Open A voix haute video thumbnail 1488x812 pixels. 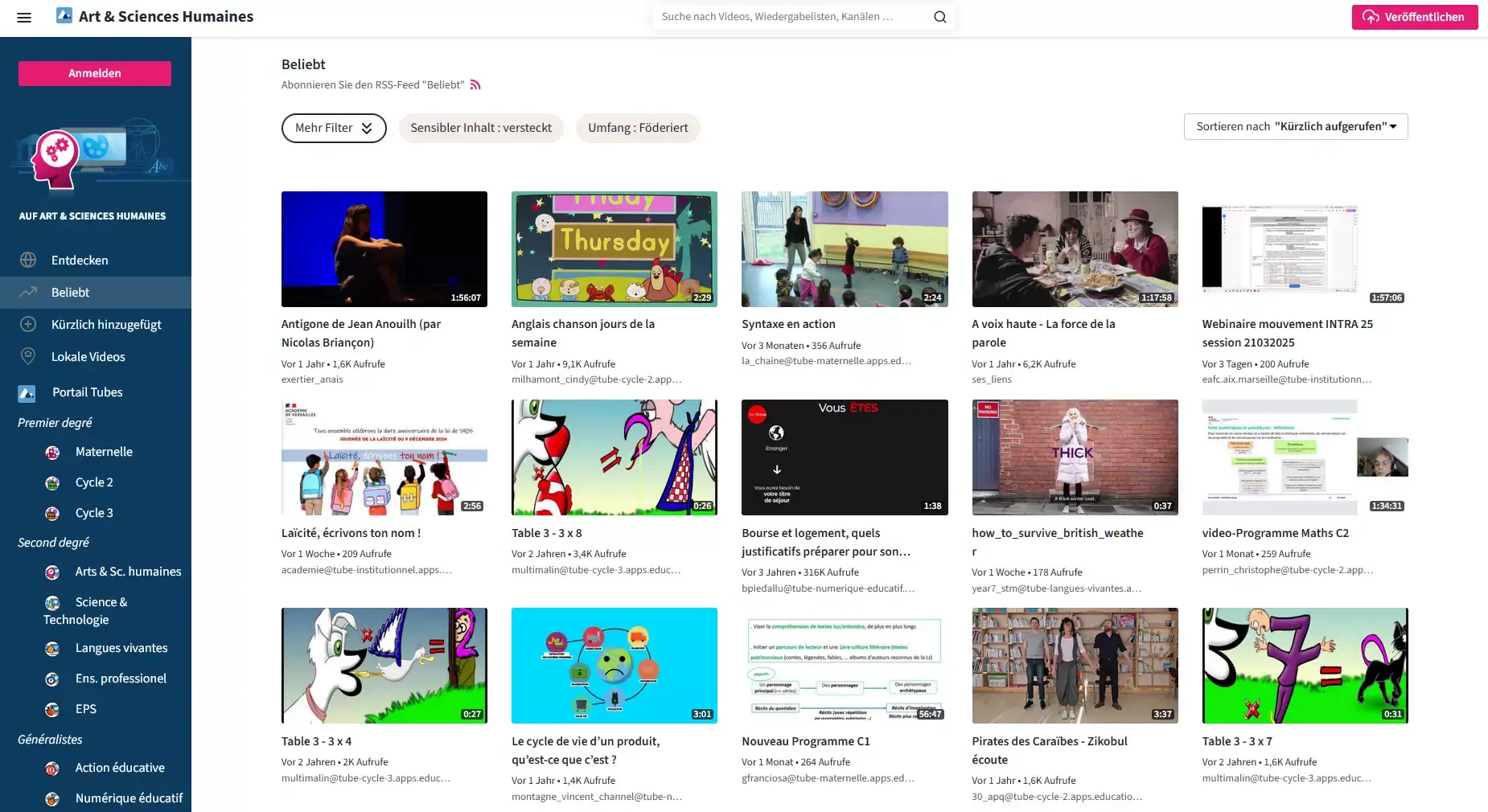(x=1075, y=249)
